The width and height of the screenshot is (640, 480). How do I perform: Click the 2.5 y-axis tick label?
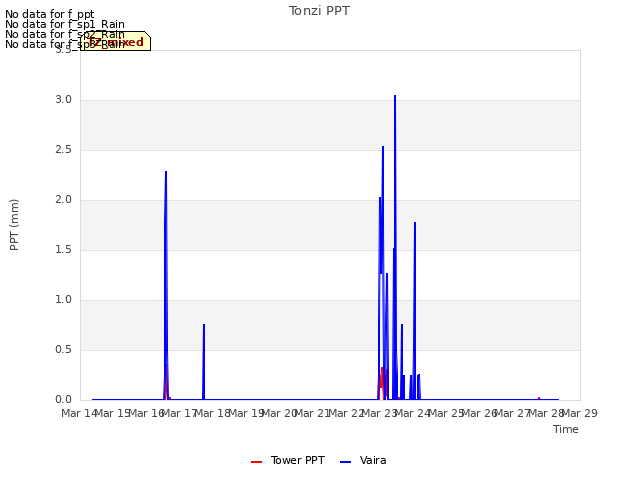click(x=63, y=150)
